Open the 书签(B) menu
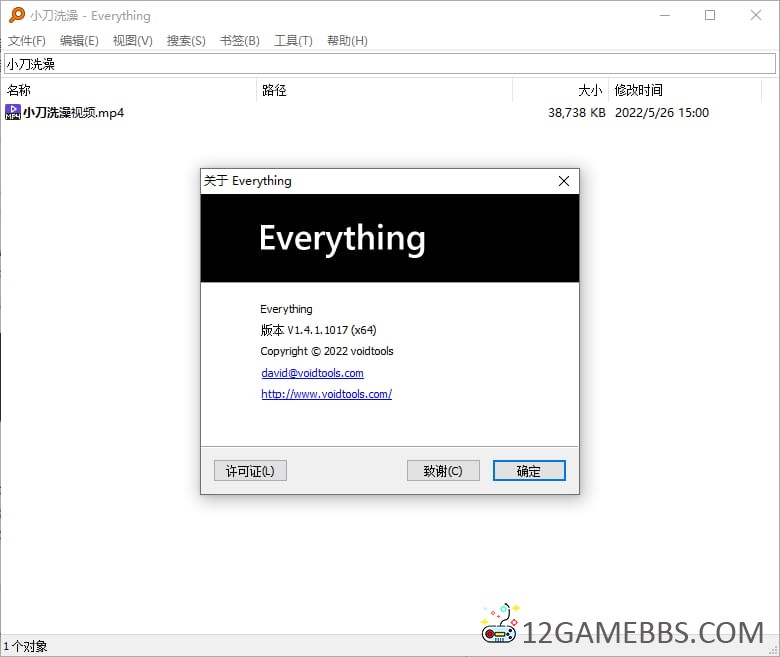780x657 pixels. [x=240, y=41]
